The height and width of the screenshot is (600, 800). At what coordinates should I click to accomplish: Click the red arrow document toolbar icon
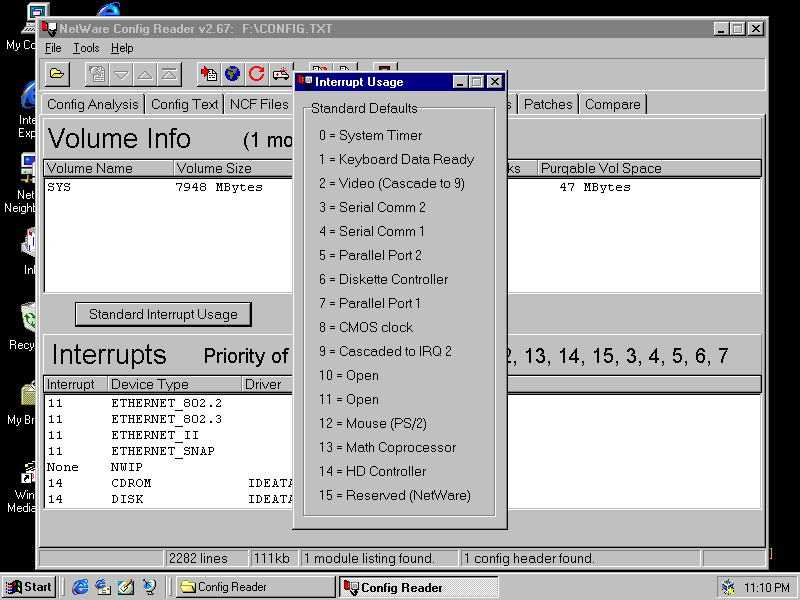209,74
